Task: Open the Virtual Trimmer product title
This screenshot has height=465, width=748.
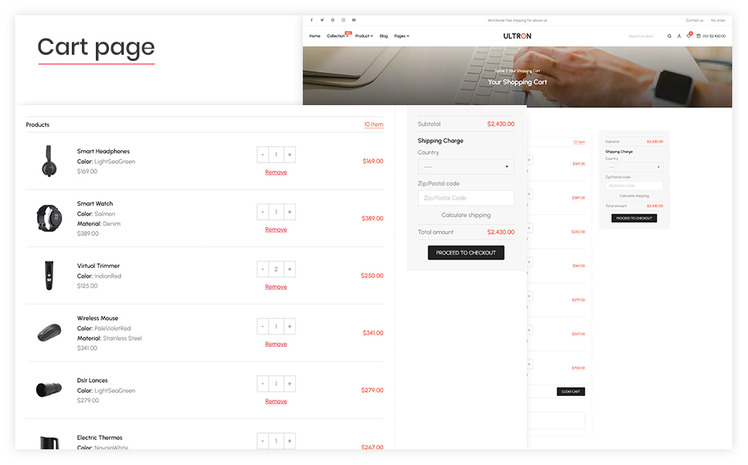Action: click(98, 266)
